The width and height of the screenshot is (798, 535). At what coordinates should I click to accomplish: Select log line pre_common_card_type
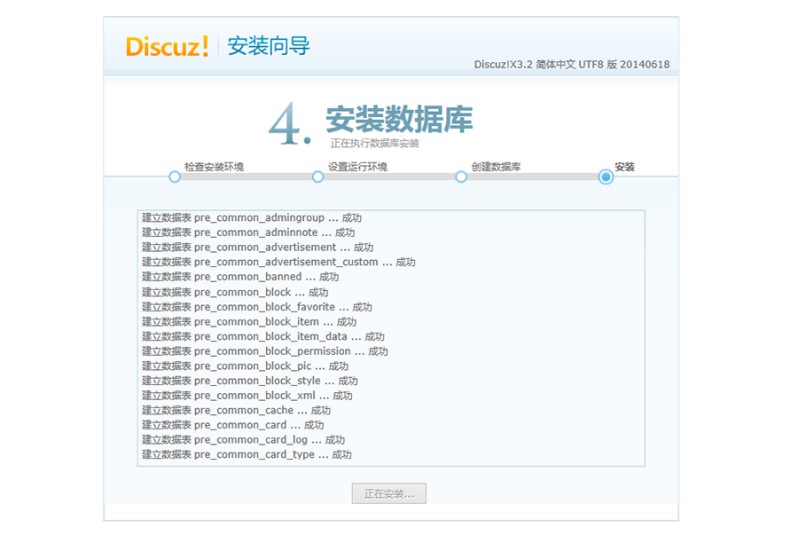tap(246, 455)
